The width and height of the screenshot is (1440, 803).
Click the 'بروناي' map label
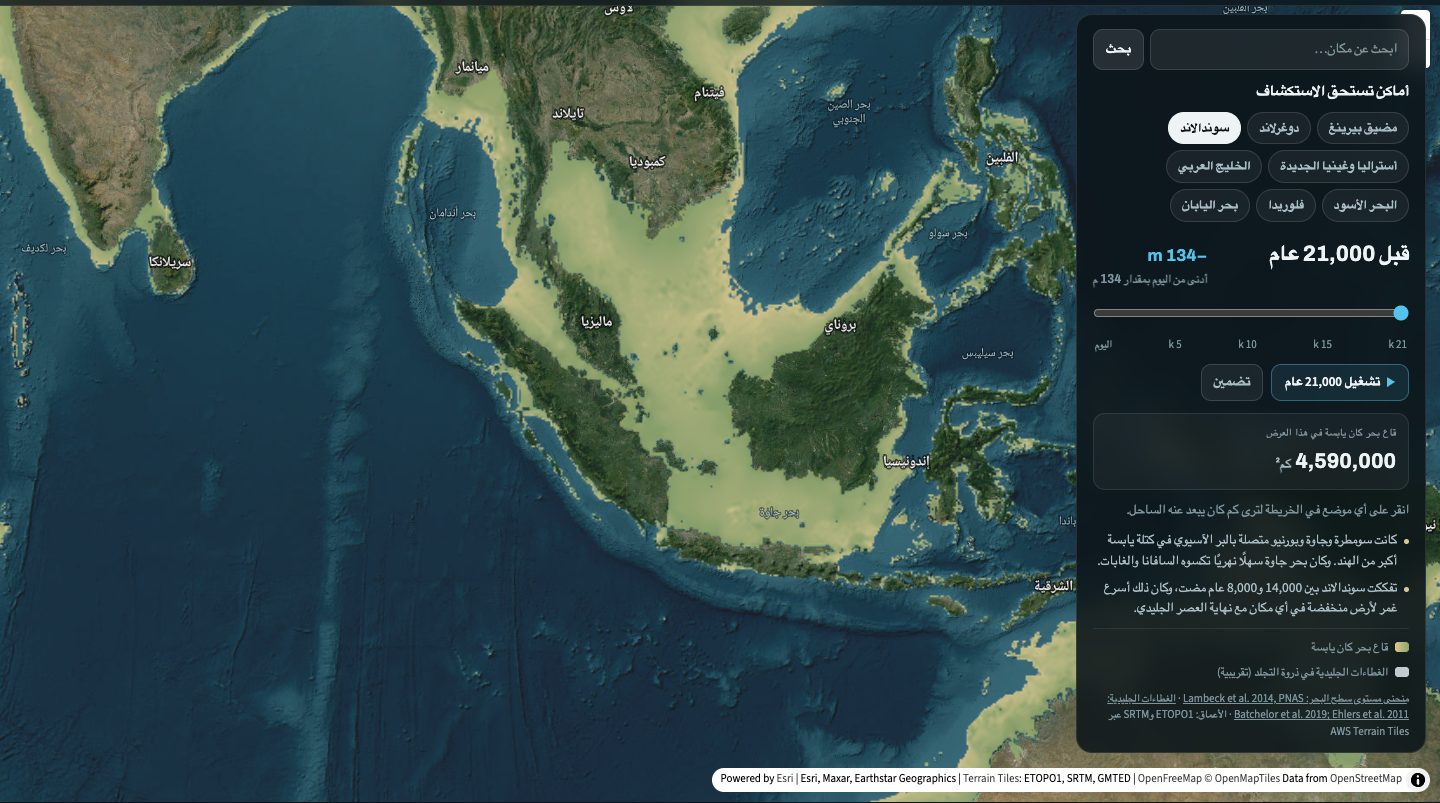[x=840, y=327]
